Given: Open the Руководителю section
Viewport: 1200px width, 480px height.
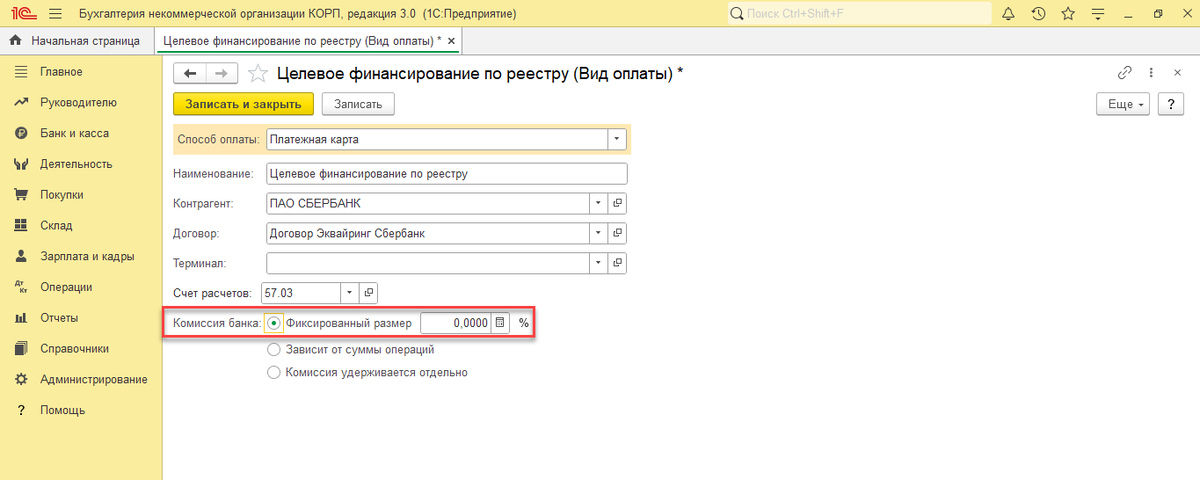Looking at the screenshot, I should (x=78, y=102).
